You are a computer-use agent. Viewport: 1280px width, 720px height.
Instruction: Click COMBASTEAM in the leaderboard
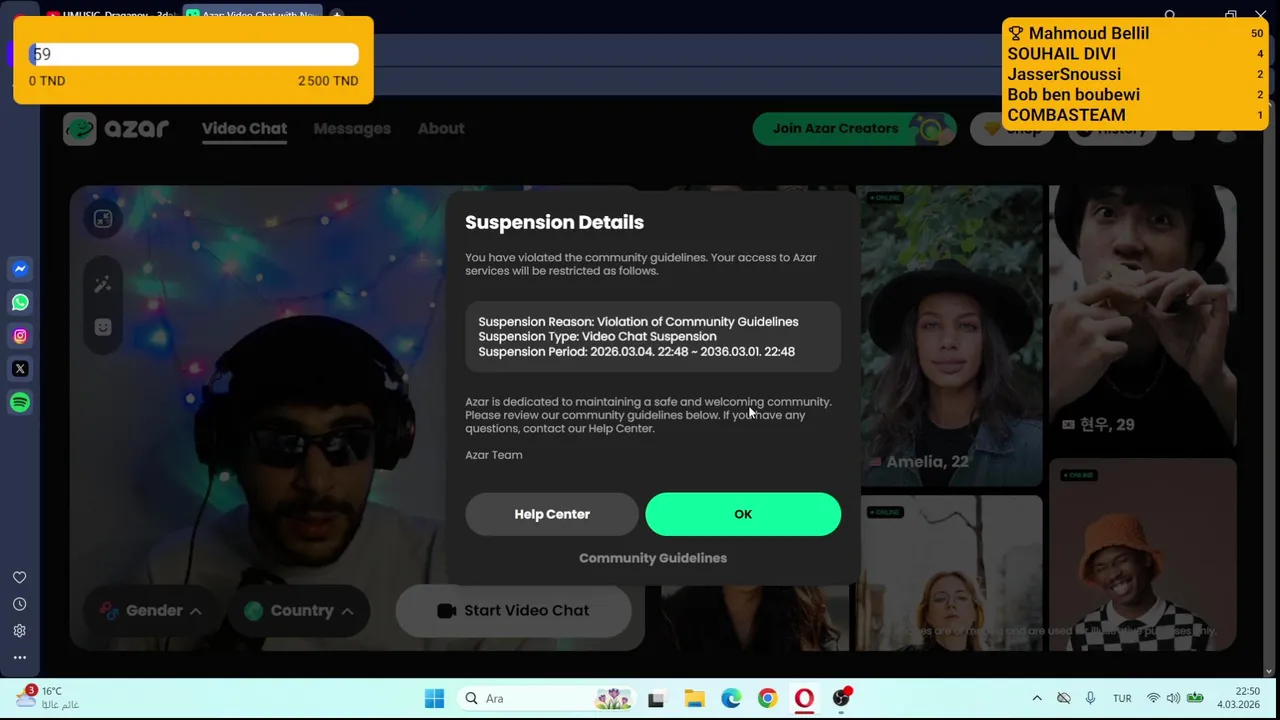coord(1066,115)
